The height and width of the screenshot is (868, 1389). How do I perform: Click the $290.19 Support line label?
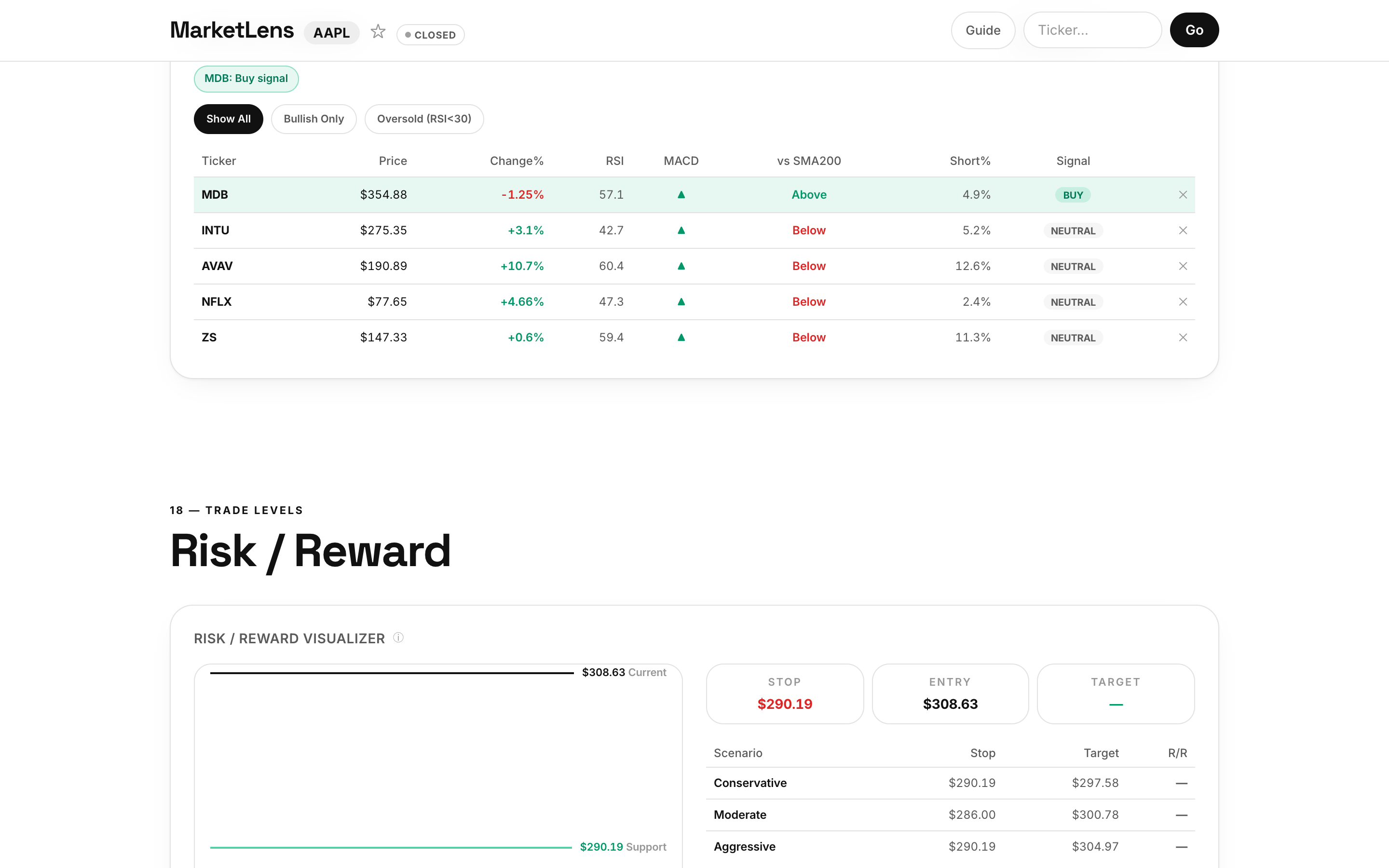coord(623,847)
